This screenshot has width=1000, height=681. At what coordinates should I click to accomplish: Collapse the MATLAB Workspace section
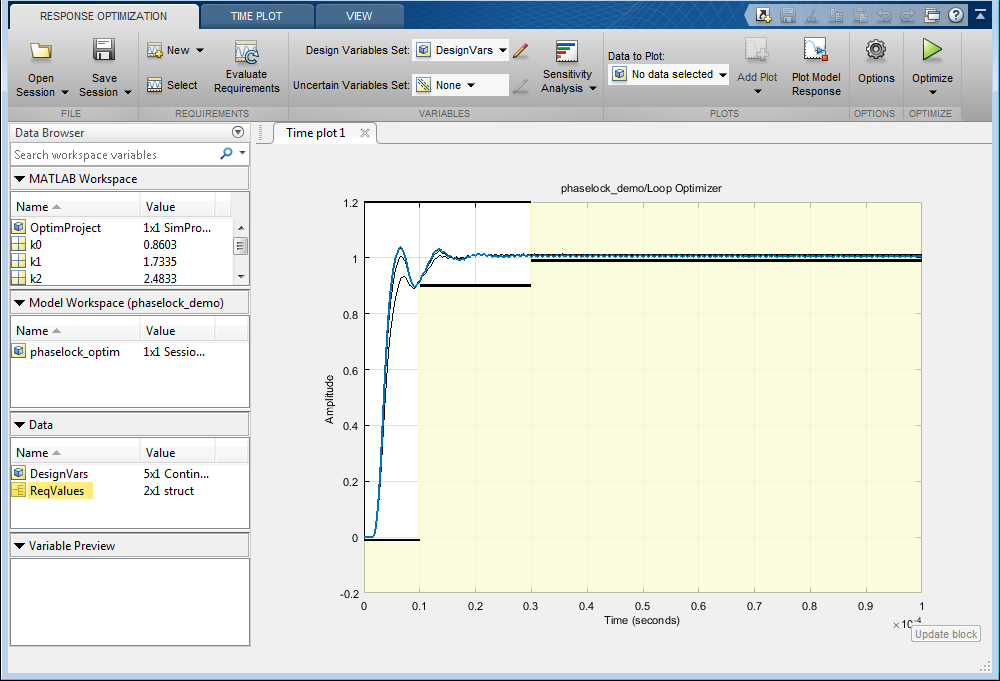coord(20,179)
